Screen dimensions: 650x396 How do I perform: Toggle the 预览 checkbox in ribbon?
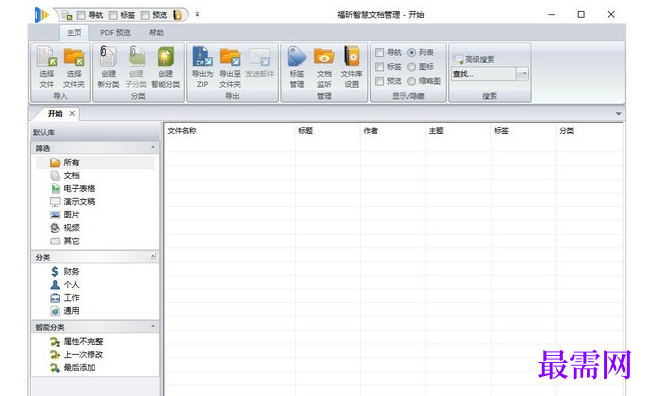click(x=379, y=81)
